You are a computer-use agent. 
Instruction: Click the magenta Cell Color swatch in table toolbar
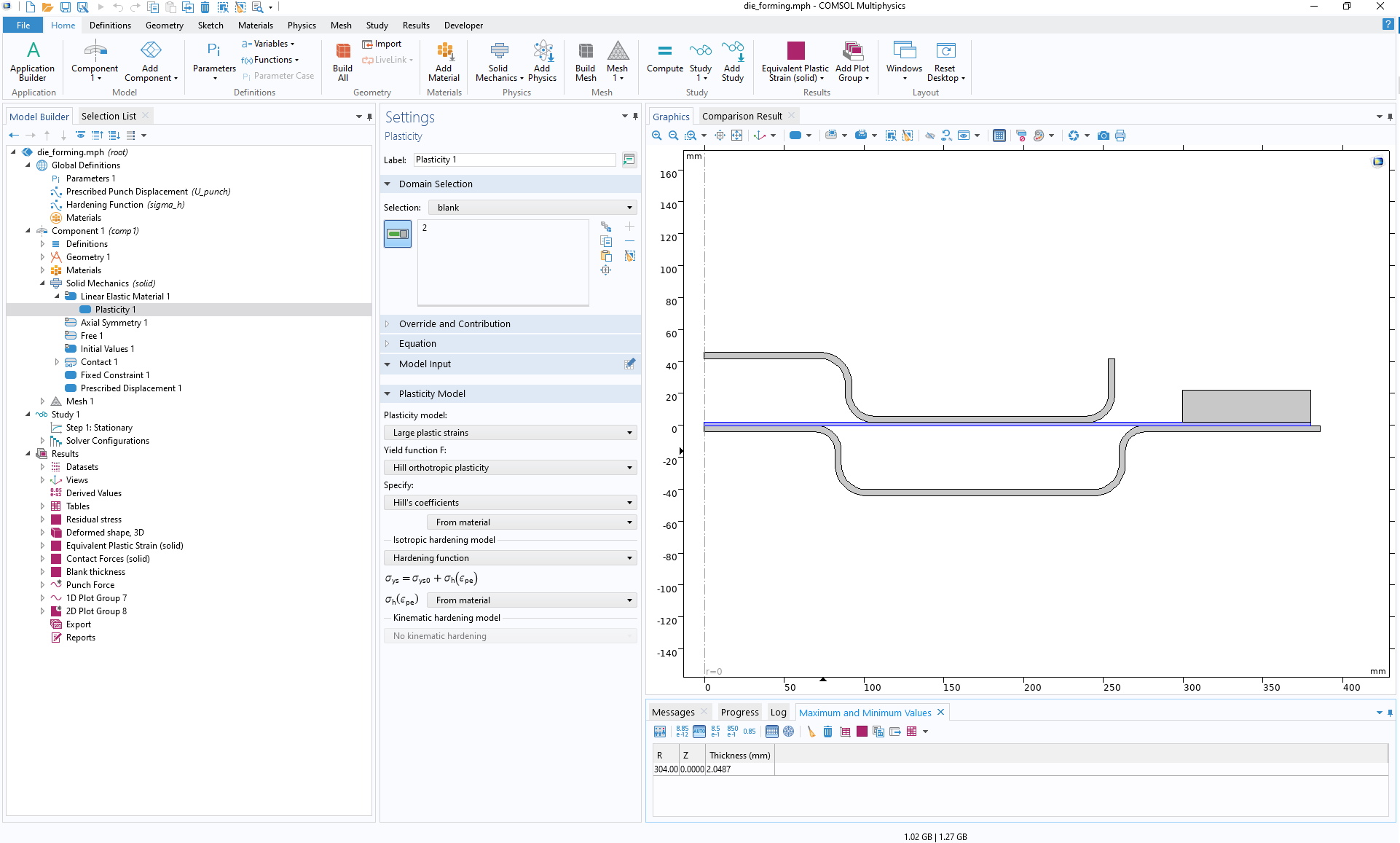tap(862, 732)
